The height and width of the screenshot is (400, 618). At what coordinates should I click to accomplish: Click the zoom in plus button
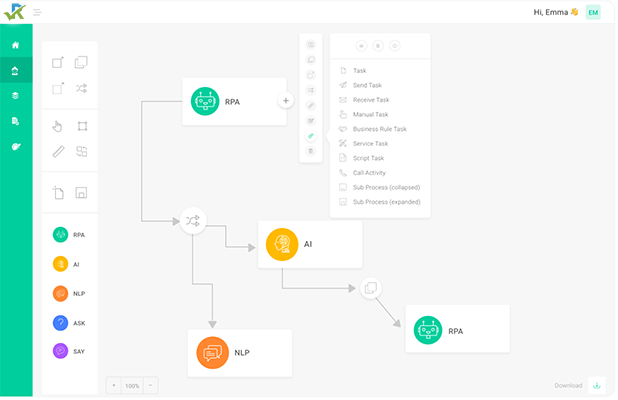pos(113,385)
